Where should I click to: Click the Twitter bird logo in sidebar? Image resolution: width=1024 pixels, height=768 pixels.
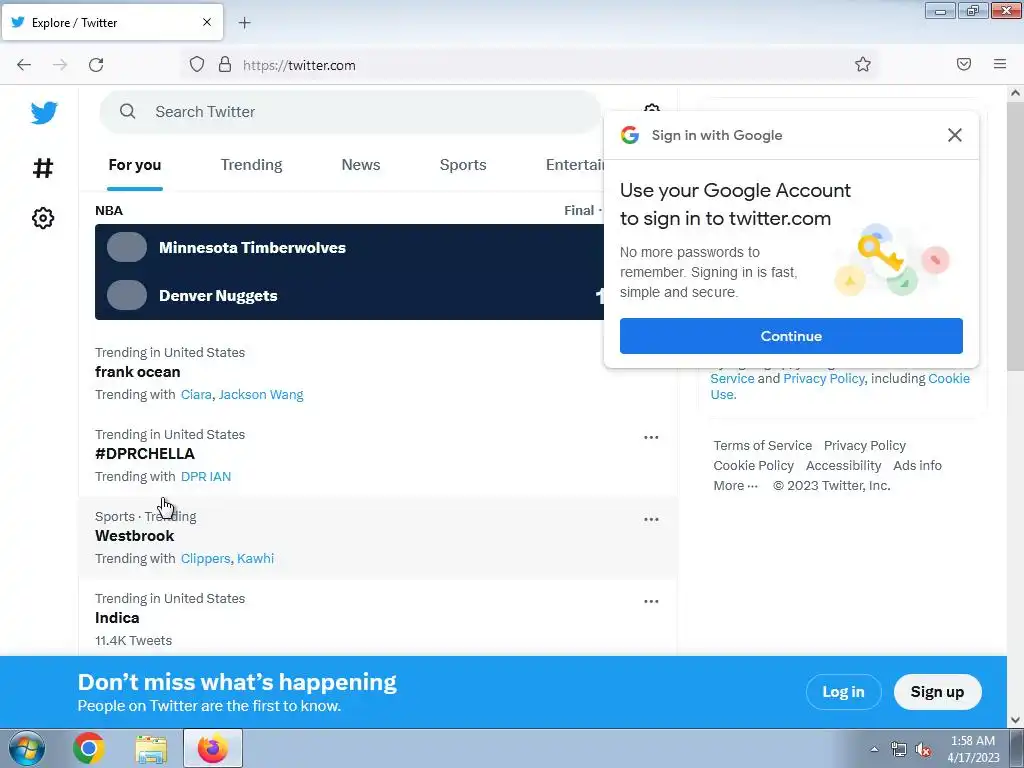[44, 113]
